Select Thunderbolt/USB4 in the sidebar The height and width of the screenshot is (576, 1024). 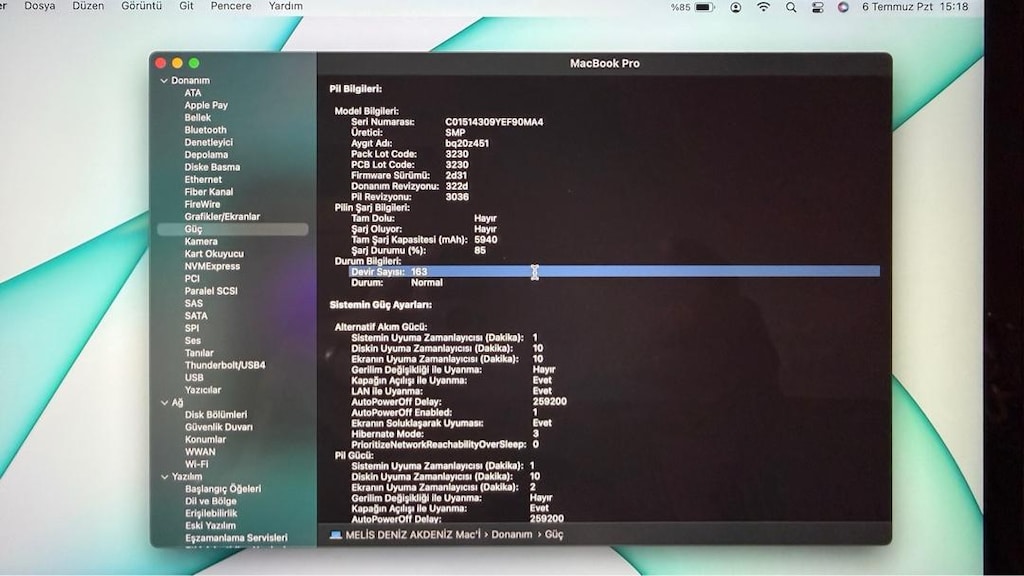[225, 366]
